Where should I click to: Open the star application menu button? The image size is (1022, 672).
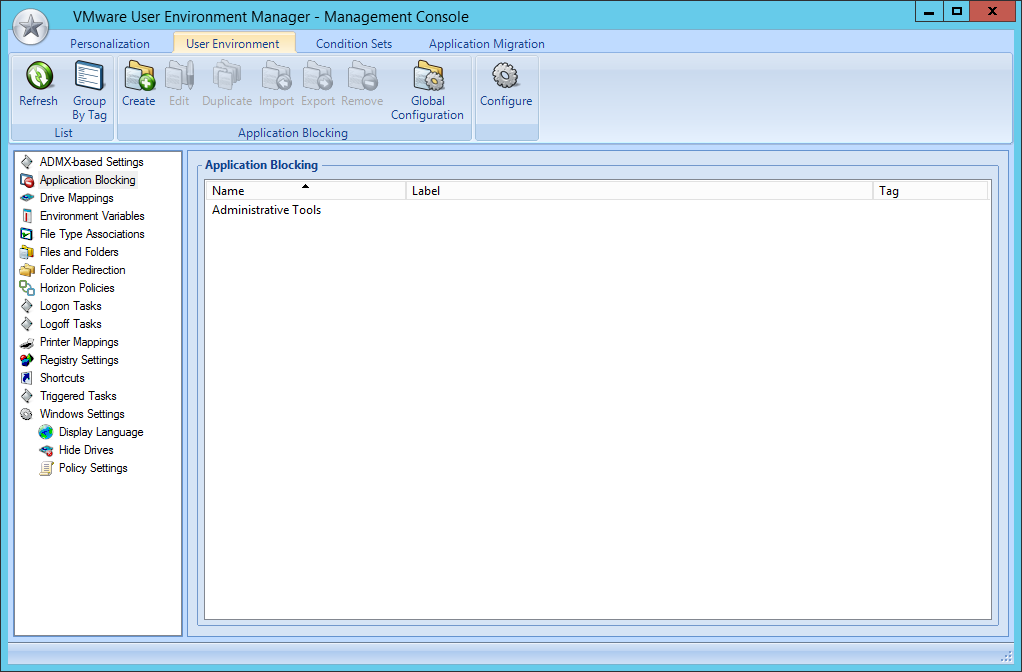coord(31,27)
